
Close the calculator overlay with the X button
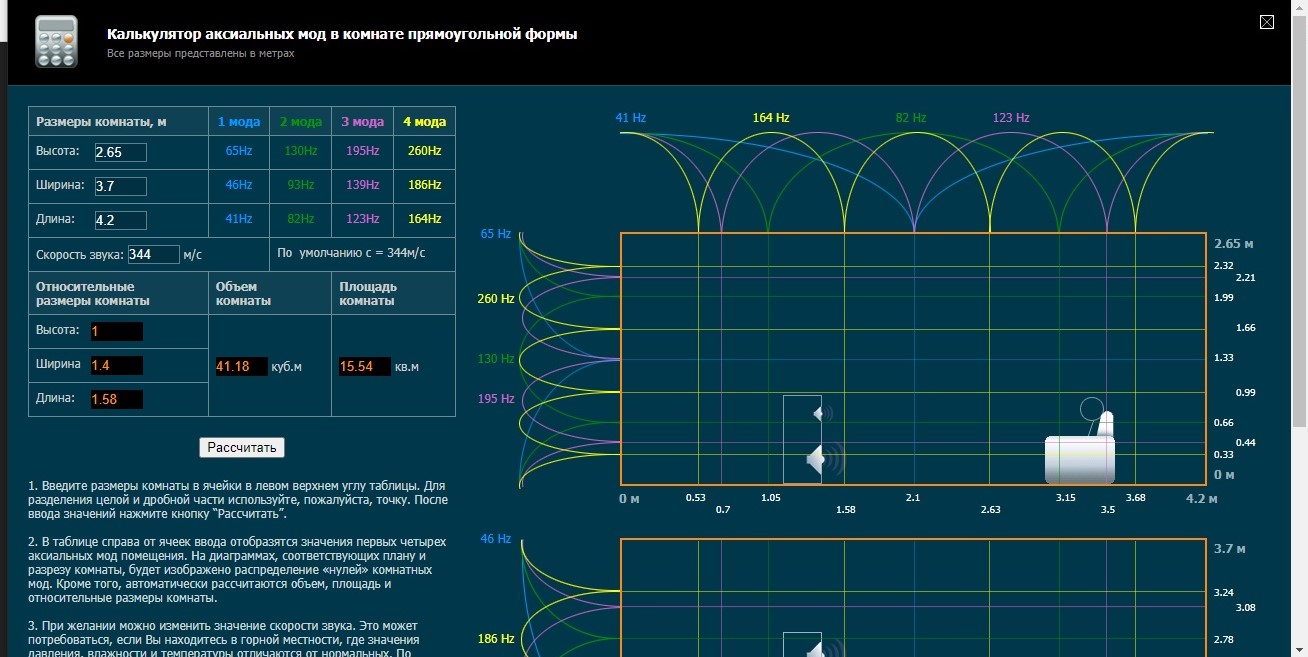(1267, 22)
